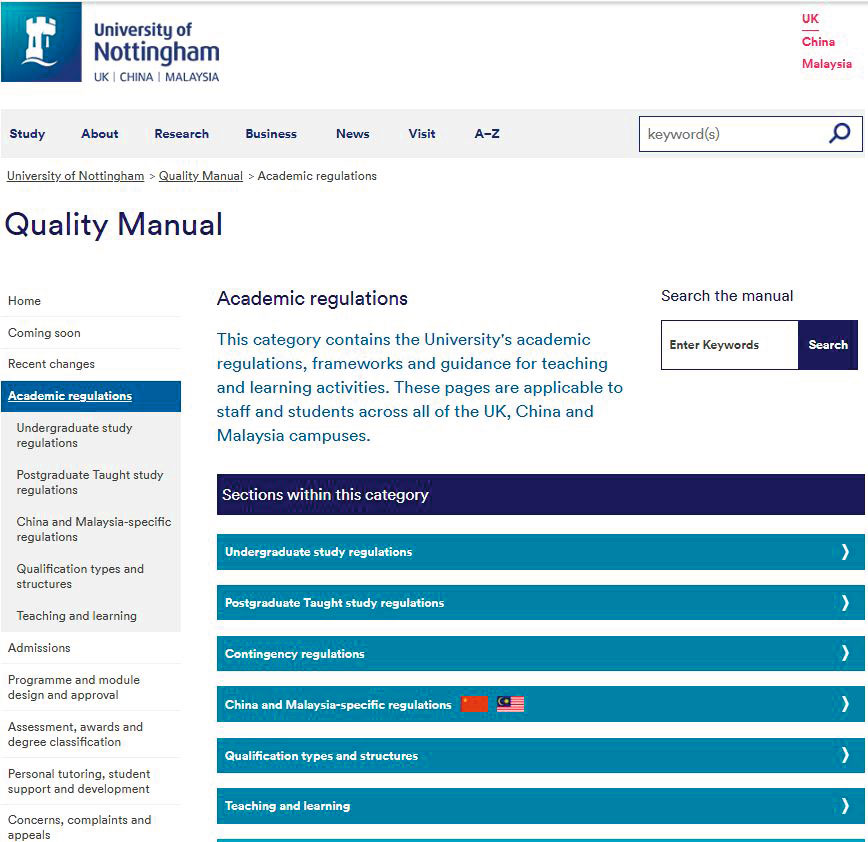Open sidebar Qualification types and structures link
Viewport: 868px width, 842px height.
coord(80,576)
